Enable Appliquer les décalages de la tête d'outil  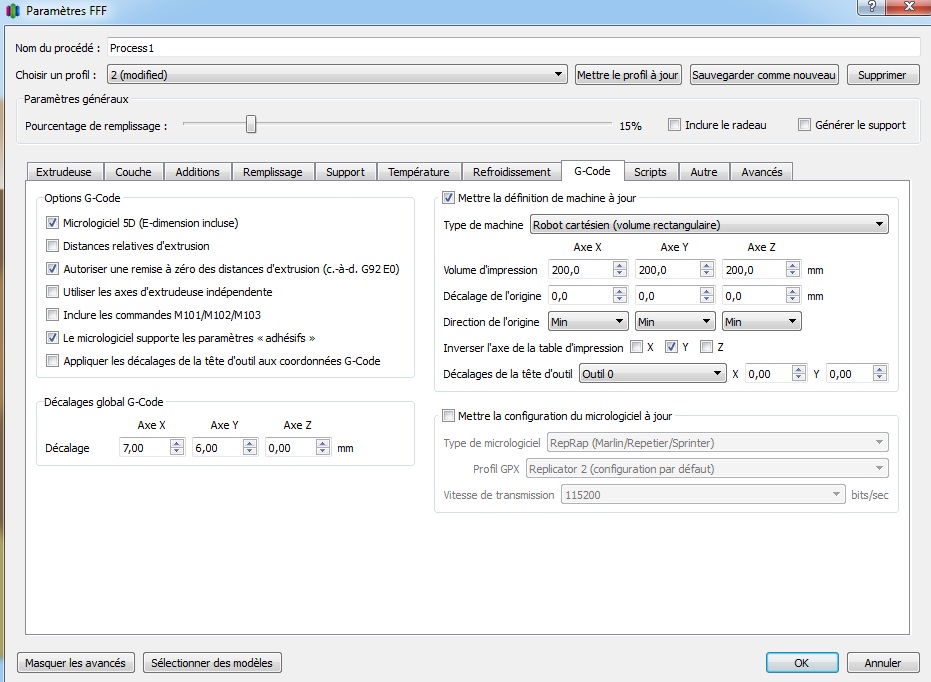coord(52,361)
